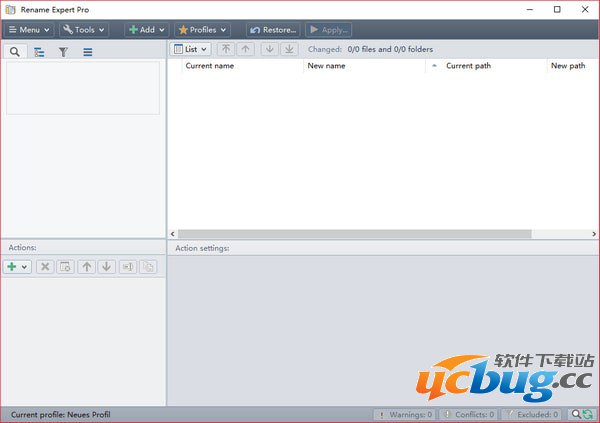Open the filter tab with funnel icon
The height and width of the screenshot is (423, 600).
coord(63,51)
